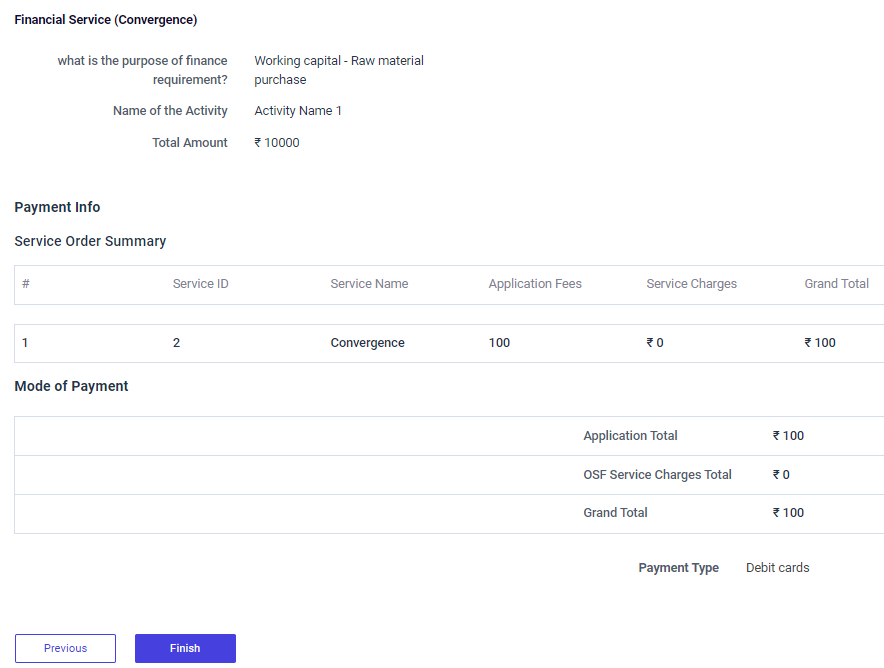Go back with the Previous button
Image resolution: width=884 pixels, height=668 pixels.
click(x=65, y=648)
